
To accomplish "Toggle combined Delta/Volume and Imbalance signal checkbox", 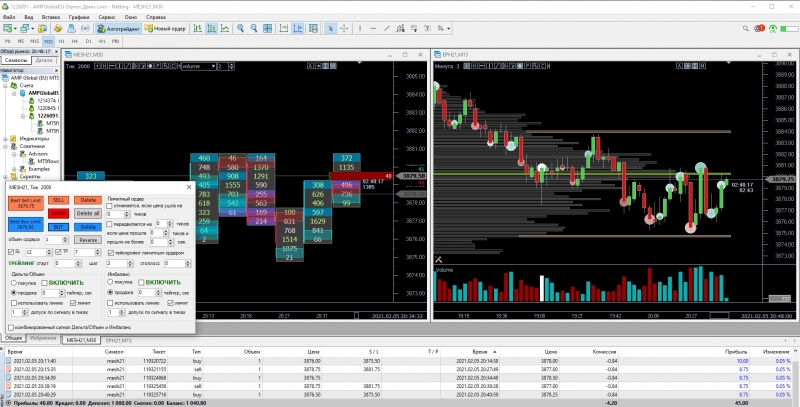I will click(11, 327).
